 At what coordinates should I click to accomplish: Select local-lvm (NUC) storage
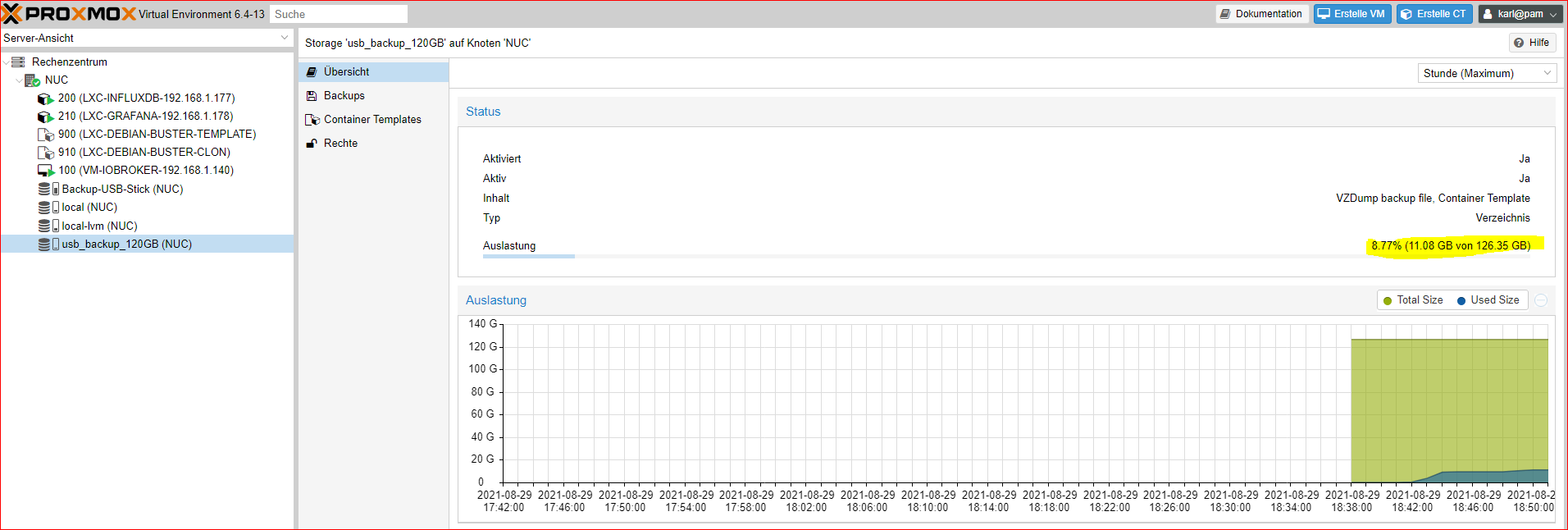pyautogui.click(x=99, y=226)
